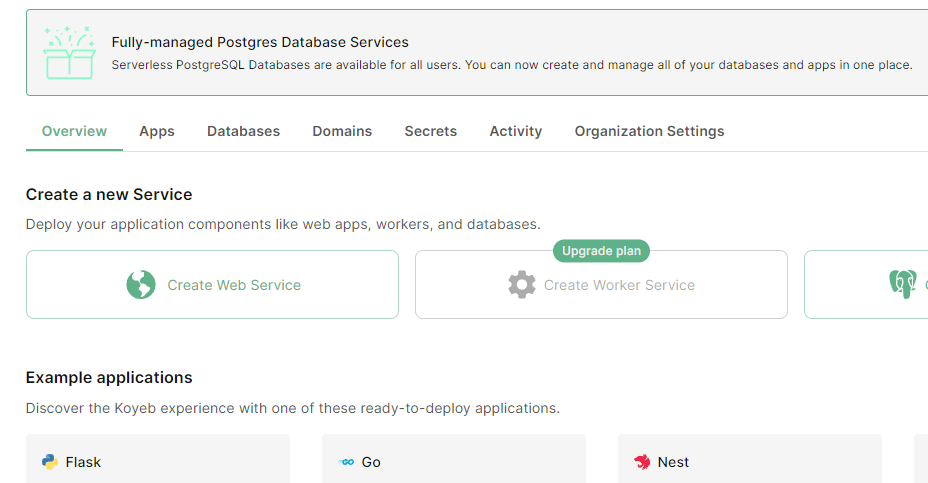Click the Upgrade plan badge
This screenshot has width=928, height=483.
click(601, 251)
